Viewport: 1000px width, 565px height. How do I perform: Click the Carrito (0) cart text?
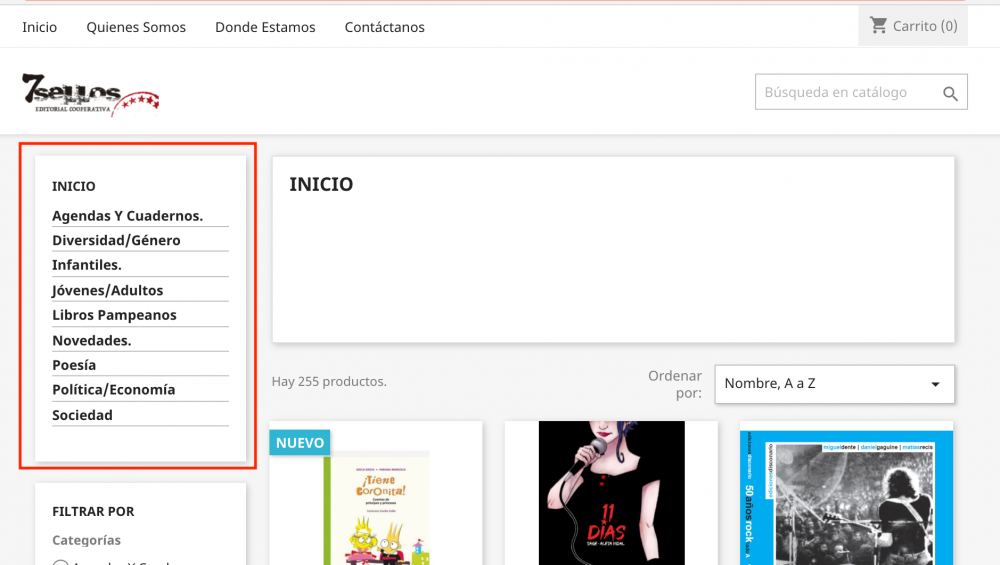click(x=925, y=26)
